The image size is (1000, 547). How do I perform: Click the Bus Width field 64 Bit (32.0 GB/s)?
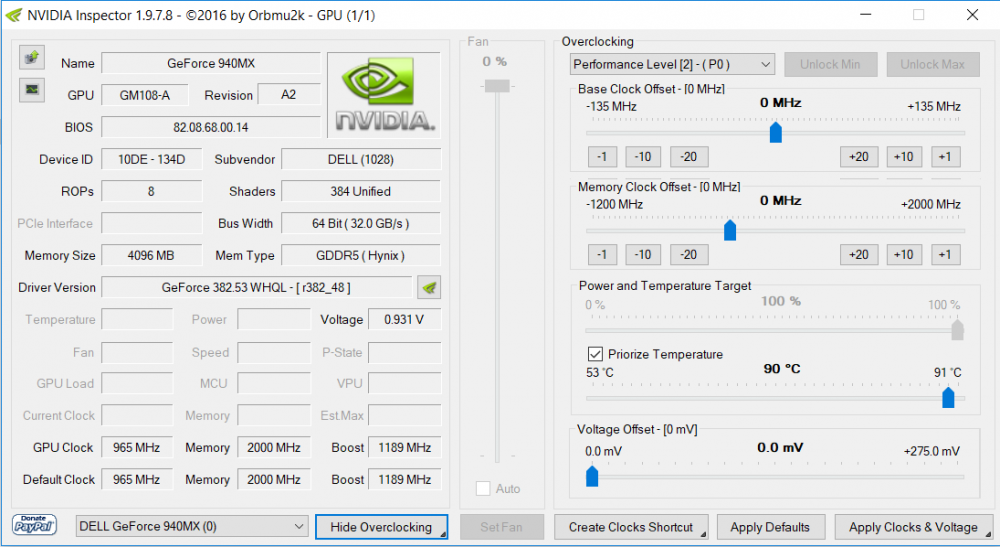click(361, 224)
